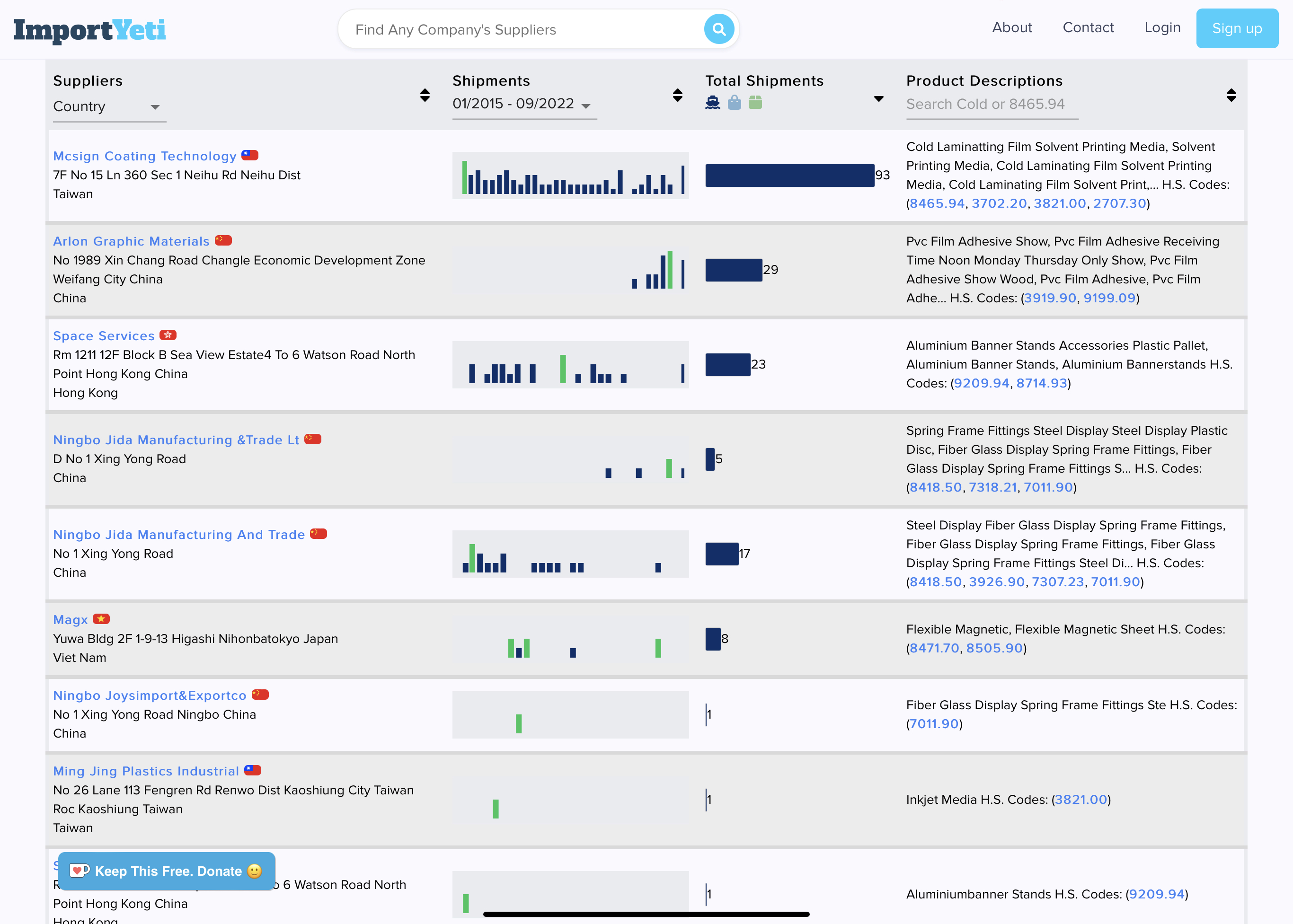Open Ningbo Jida Manufacturing And Trade link
The image size is (1293, 924).
179,534
